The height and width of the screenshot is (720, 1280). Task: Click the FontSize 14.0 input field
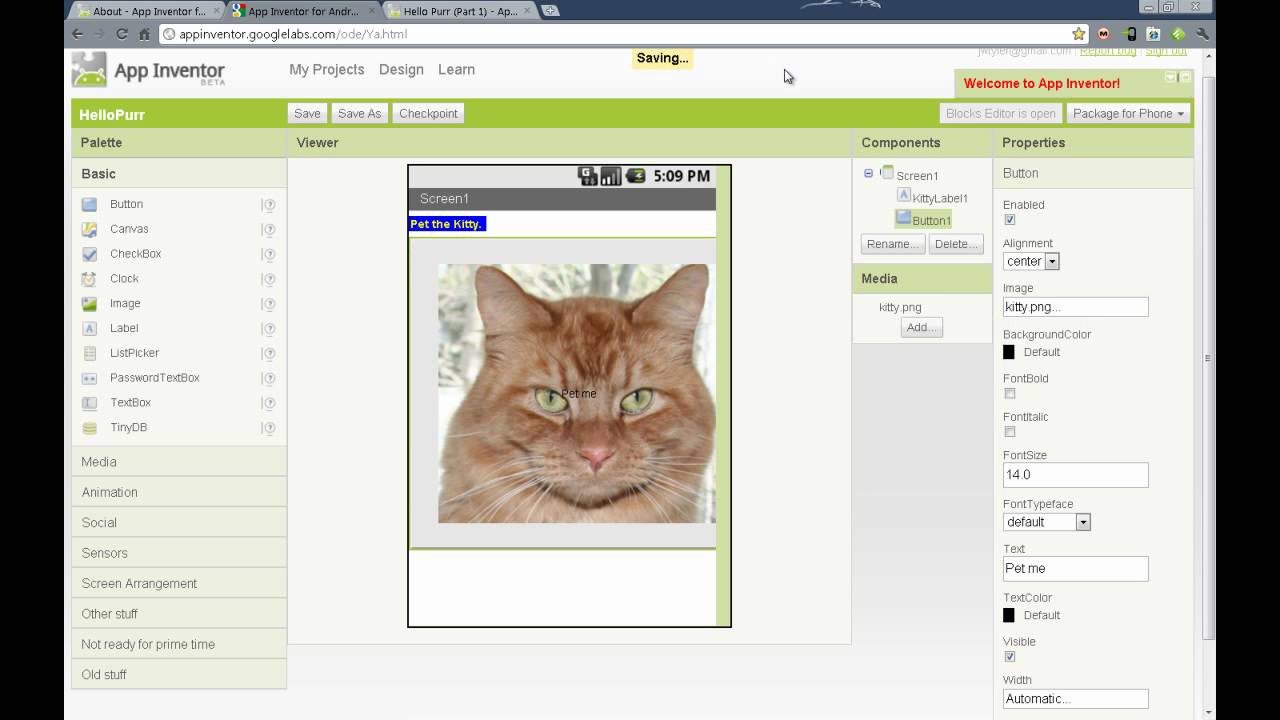pyautogui.click(x=1076, y=475)
